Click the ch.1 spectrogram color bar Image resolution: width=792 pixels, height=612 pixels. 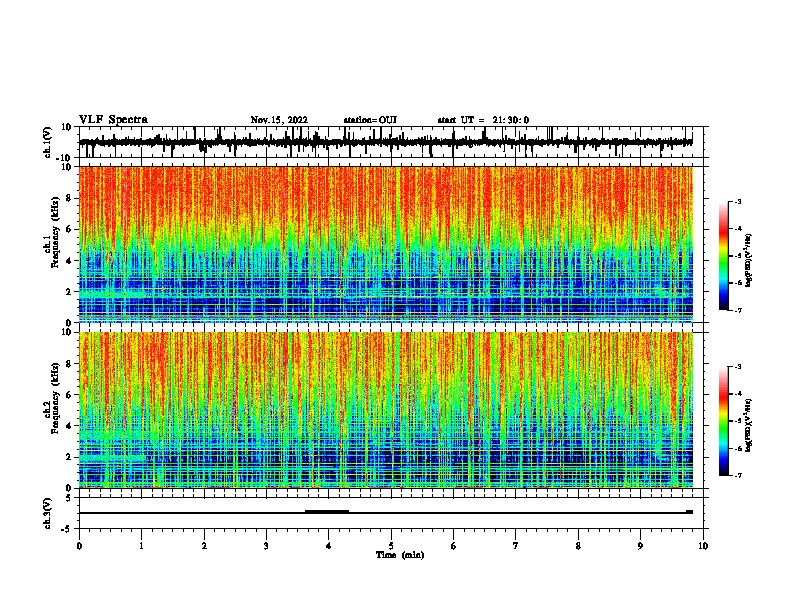click(724, 256)
